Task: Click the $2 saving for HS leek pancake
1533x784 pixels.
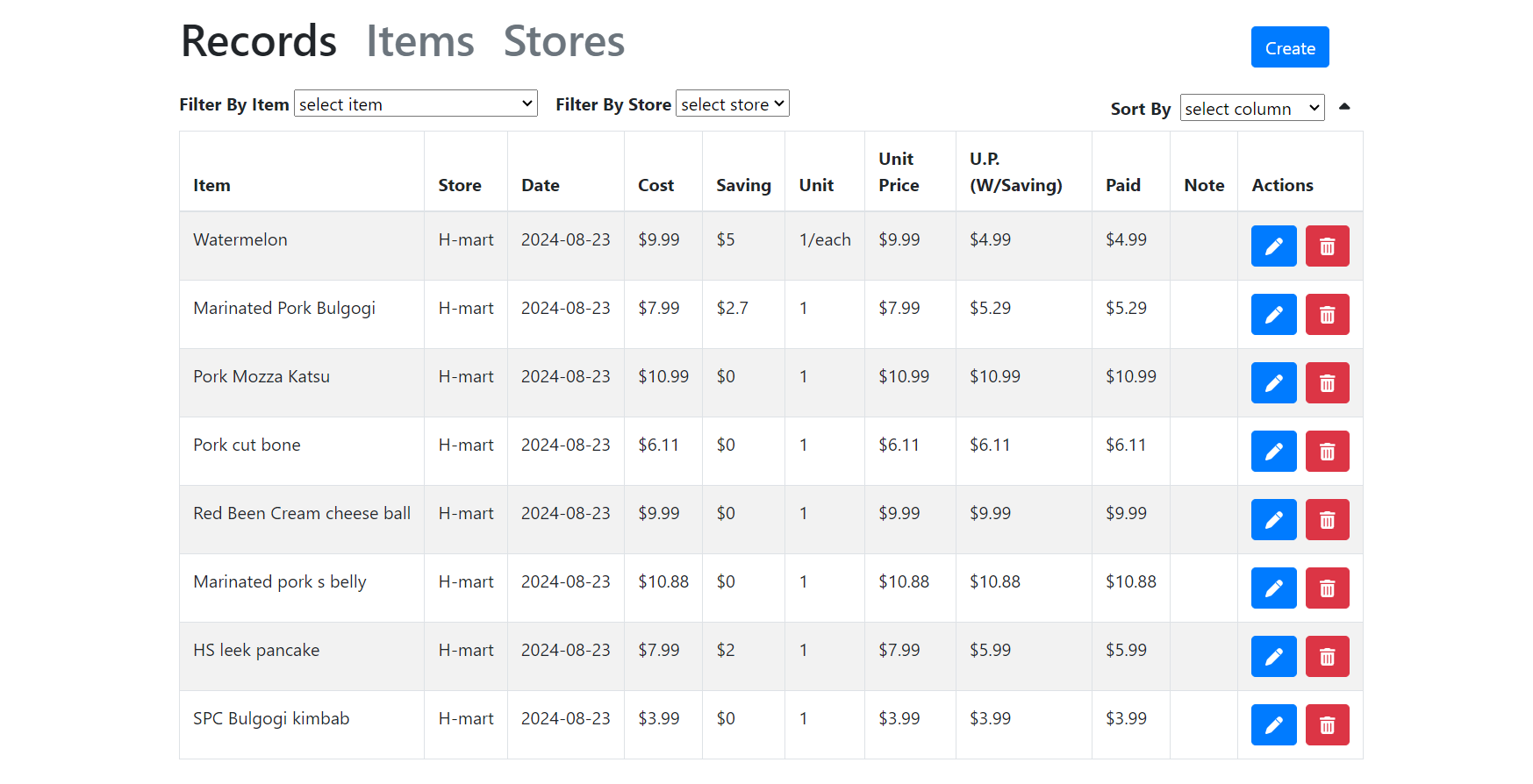Action: [x=726, y=650]
